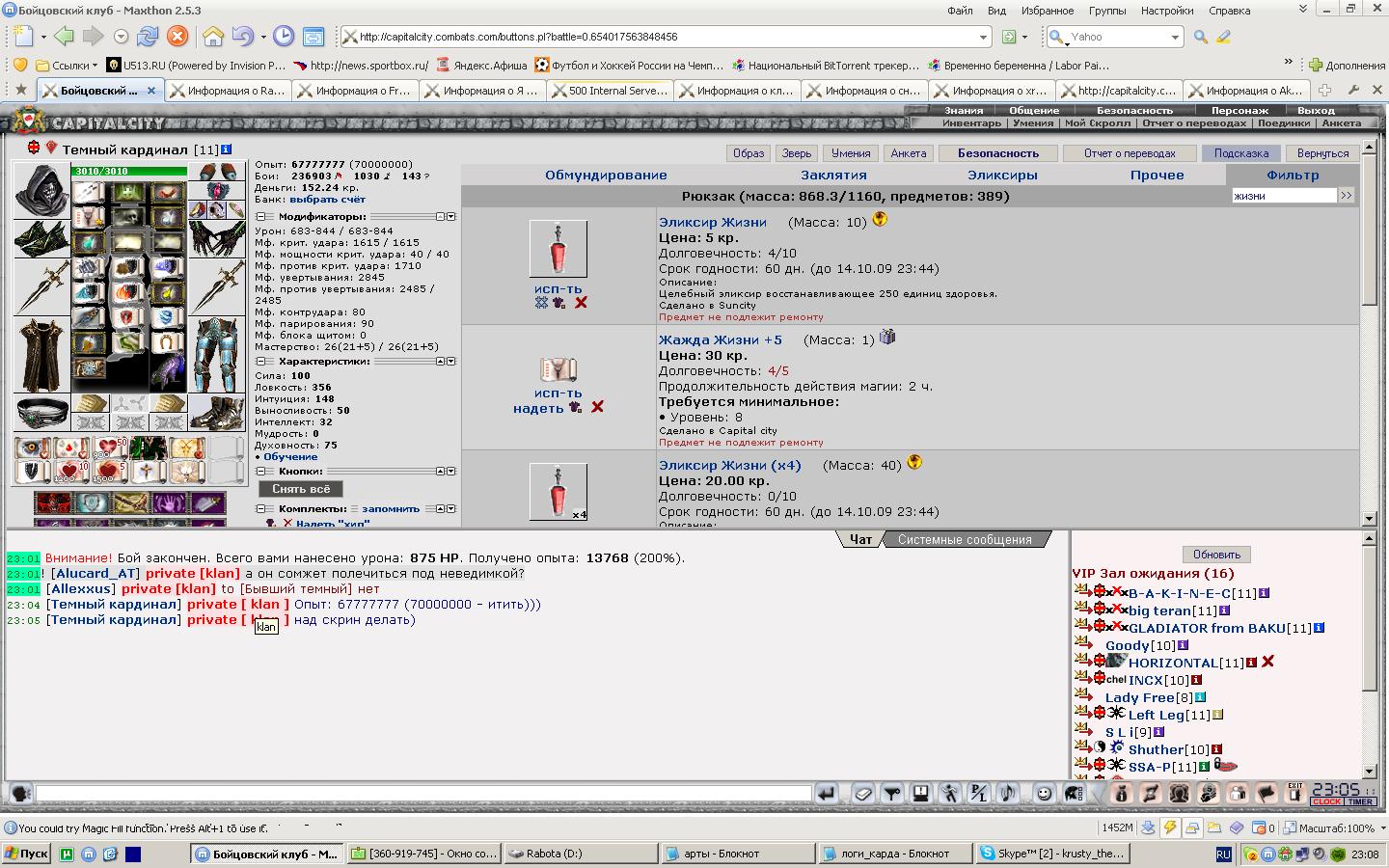This screenshot has width=1389, height=868.
Task: Open the browser home page icon
Action: [213, 37]
